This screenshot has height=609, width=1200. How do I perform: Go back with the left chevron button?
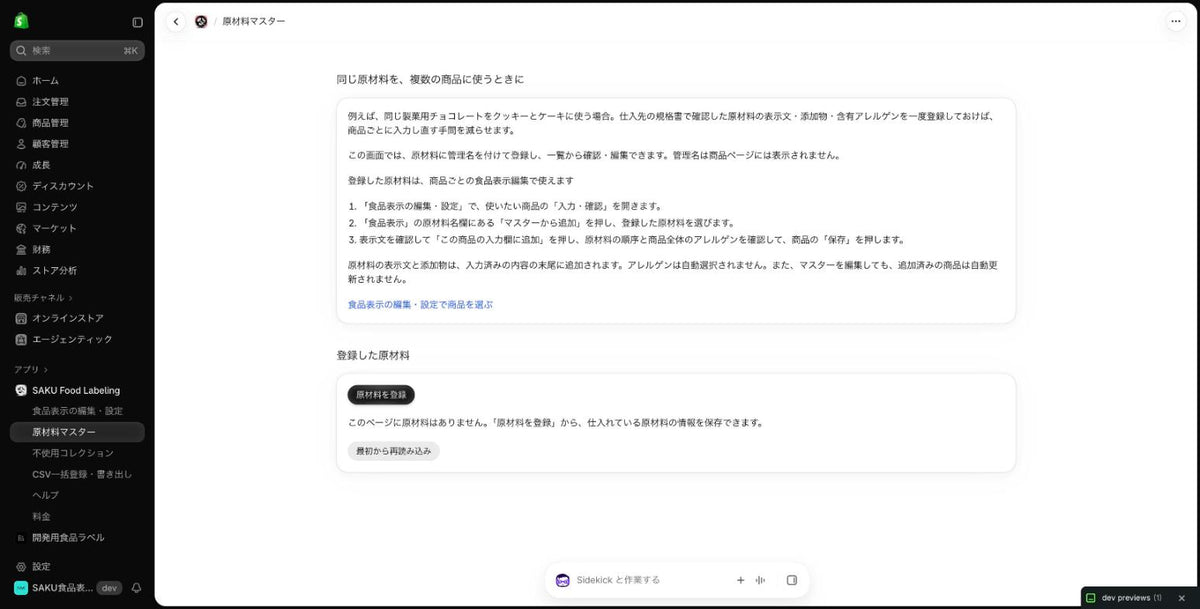click(x=176, y=21)
